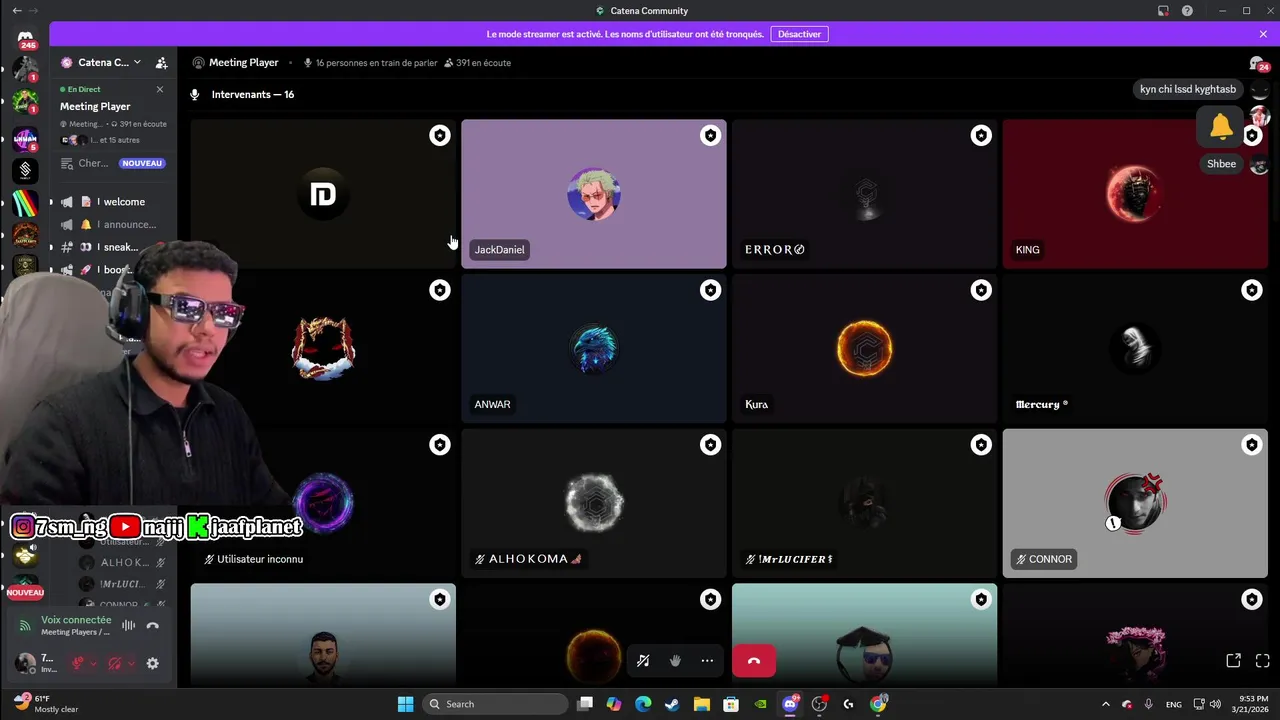The height and width of the screenshot is (720, 1280).
Task: Open Discord direct messages home icon
Action: (25, 39)
